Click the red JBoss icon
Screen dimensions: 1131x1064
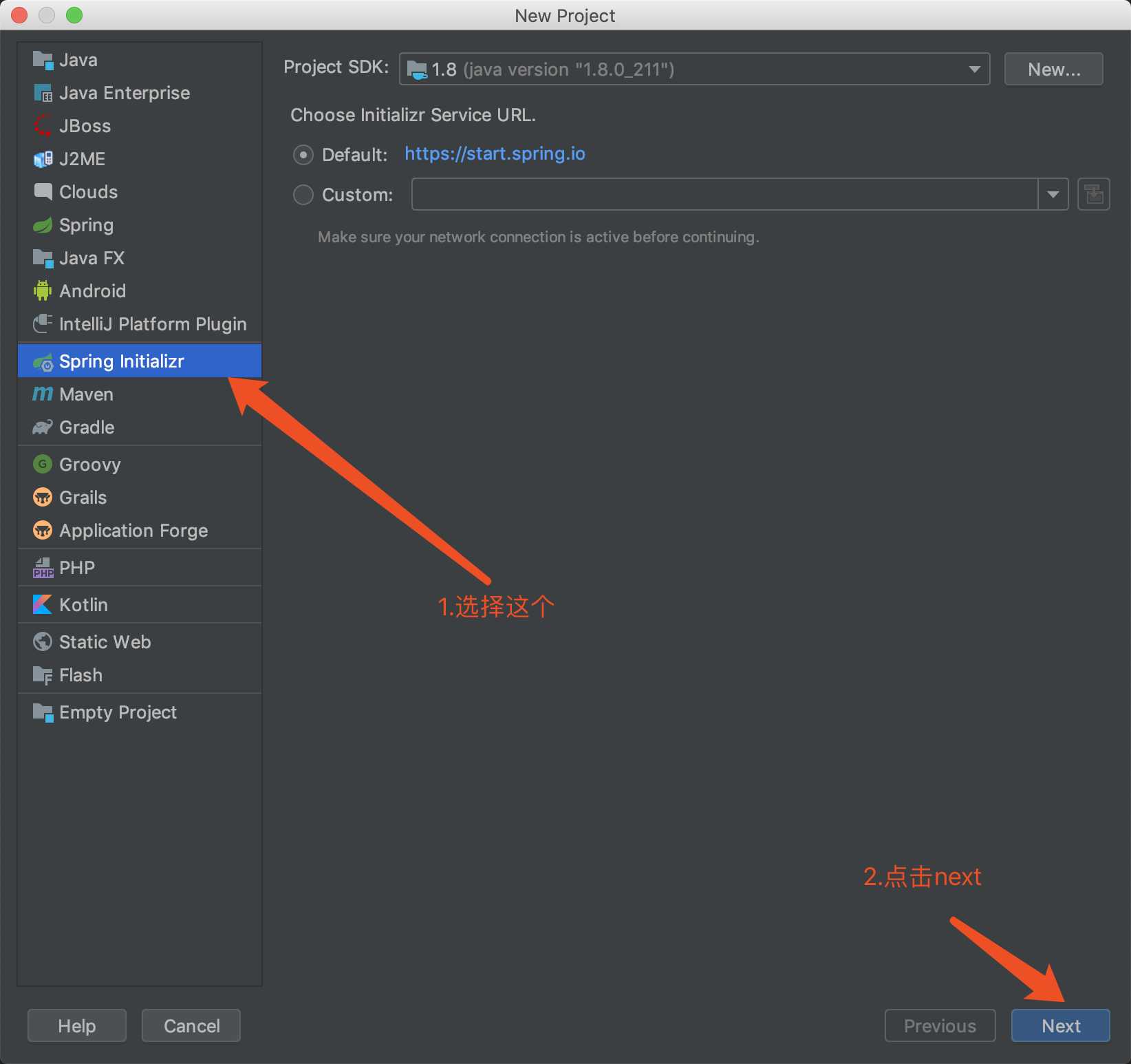click(43, 126)
